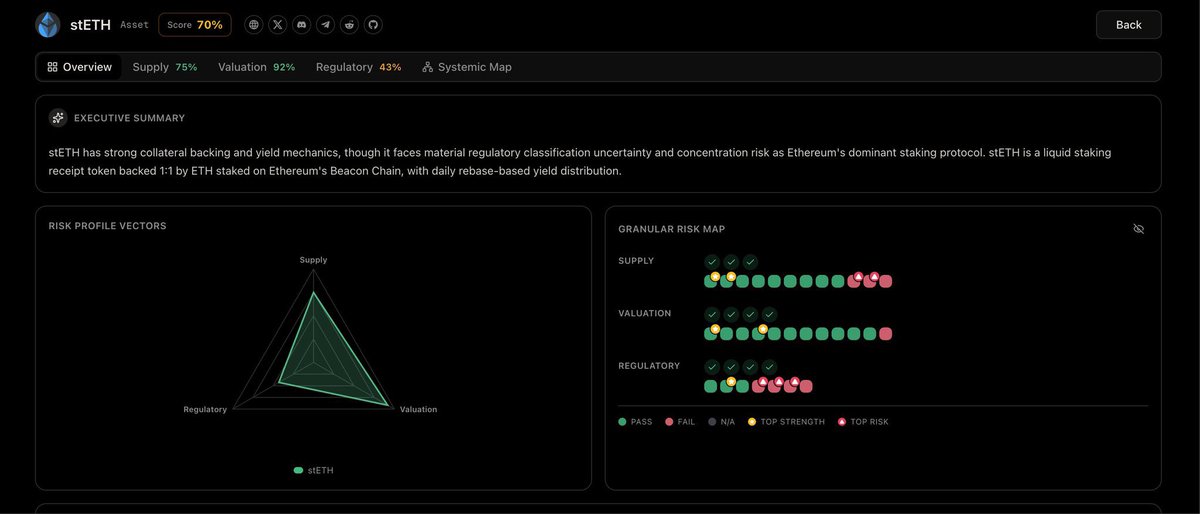Click the Valuation axis label on radar chart

pos(418,410)
